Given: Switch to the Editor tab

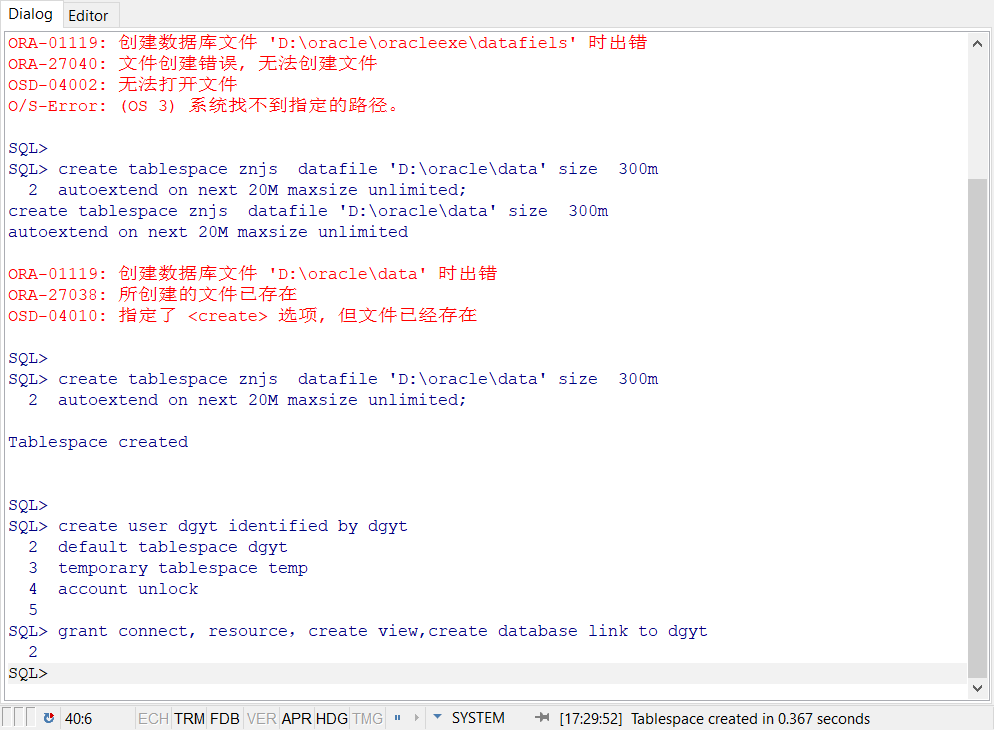Looking at the screenshot, I should pyautogui.click(x=88, y=16).
